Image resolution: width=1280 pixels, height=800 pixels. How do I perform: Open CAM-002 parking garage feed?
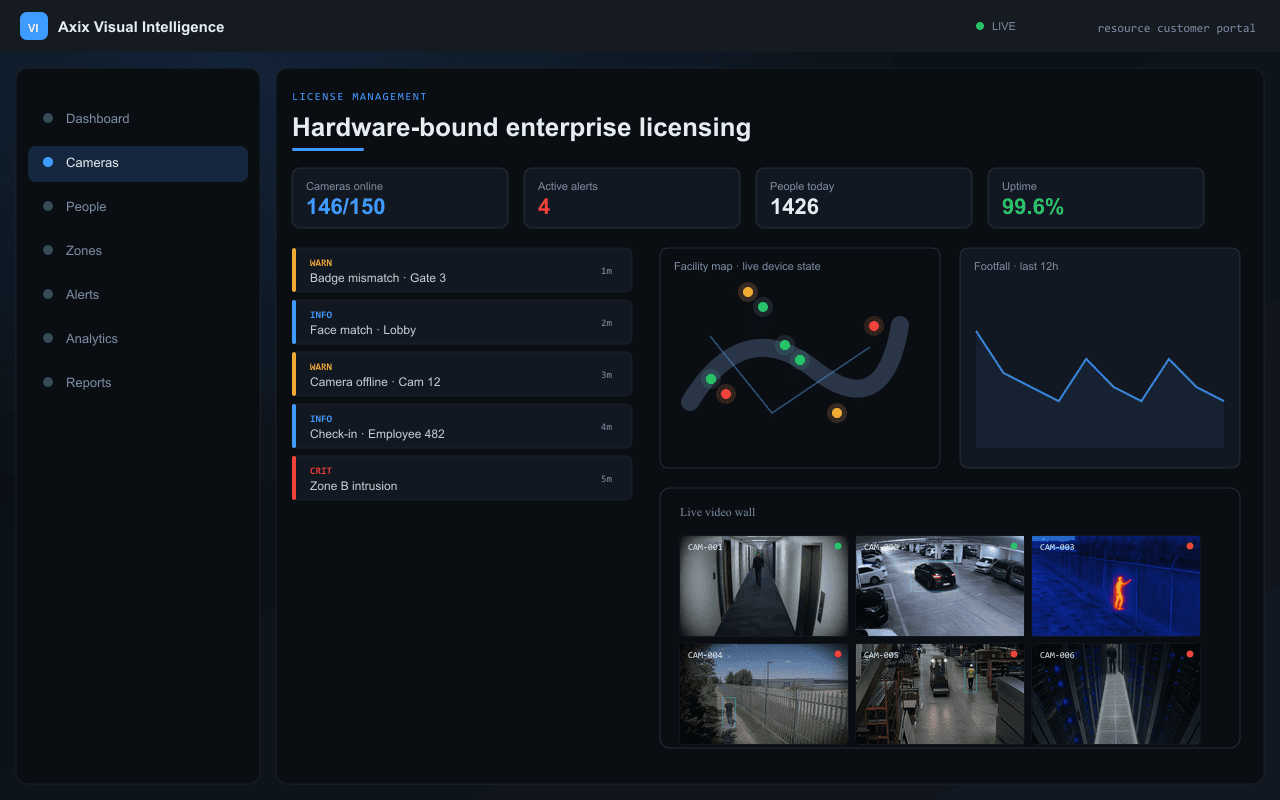click(940, 586)
